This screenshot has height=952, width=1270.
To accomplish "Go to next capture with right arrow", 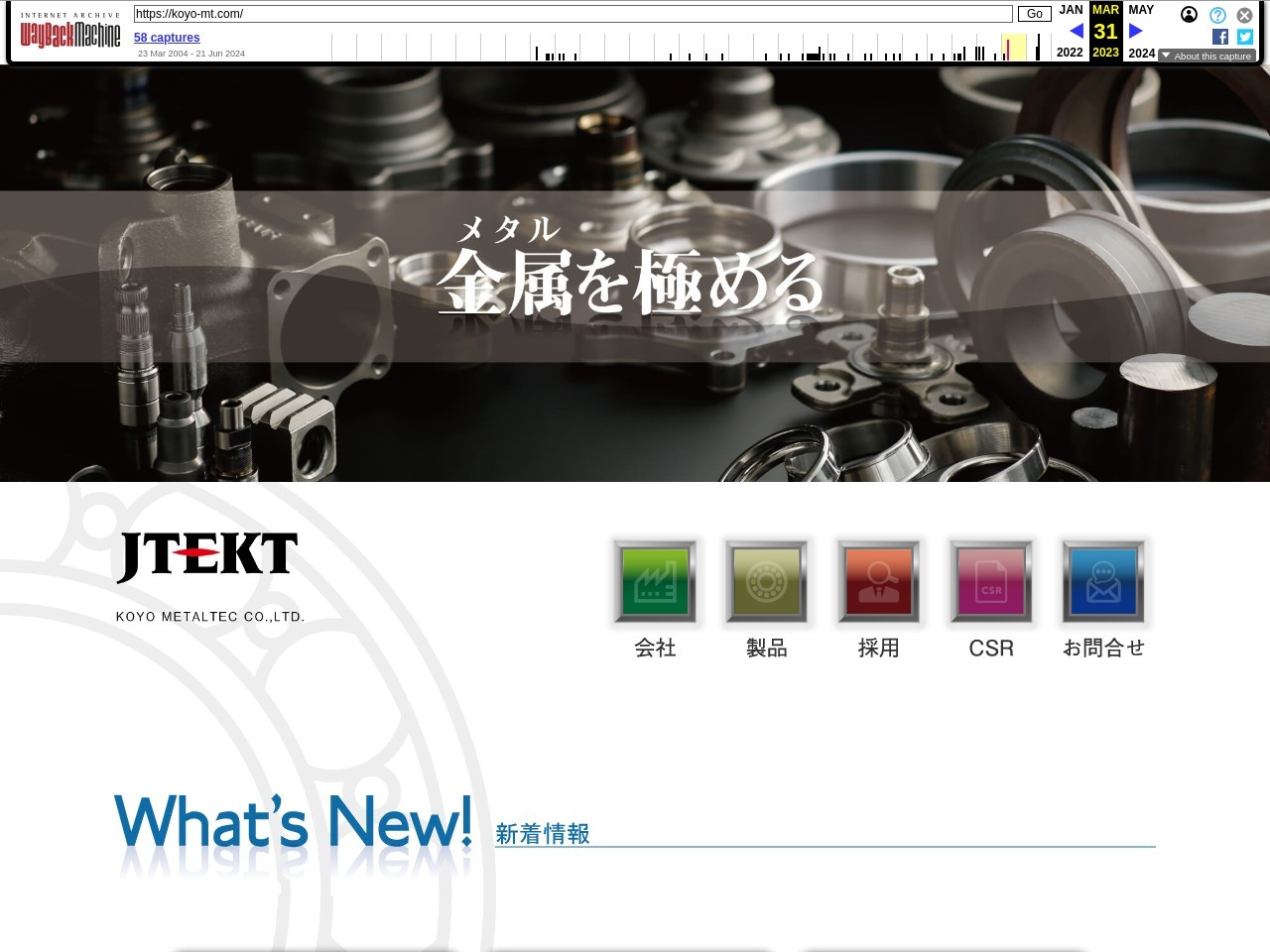I will [1136, 31].
